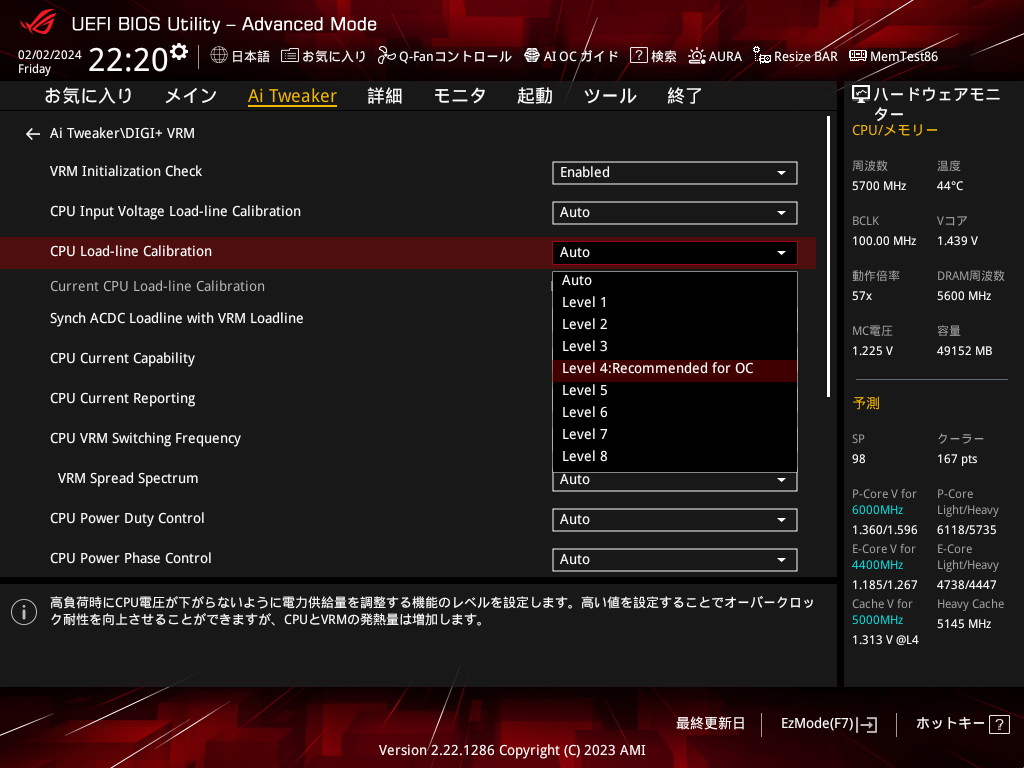The width and height of the screenshot is (1024, 768).
Task: Select Auto in the open dropdown list
Action: [675, 280]
